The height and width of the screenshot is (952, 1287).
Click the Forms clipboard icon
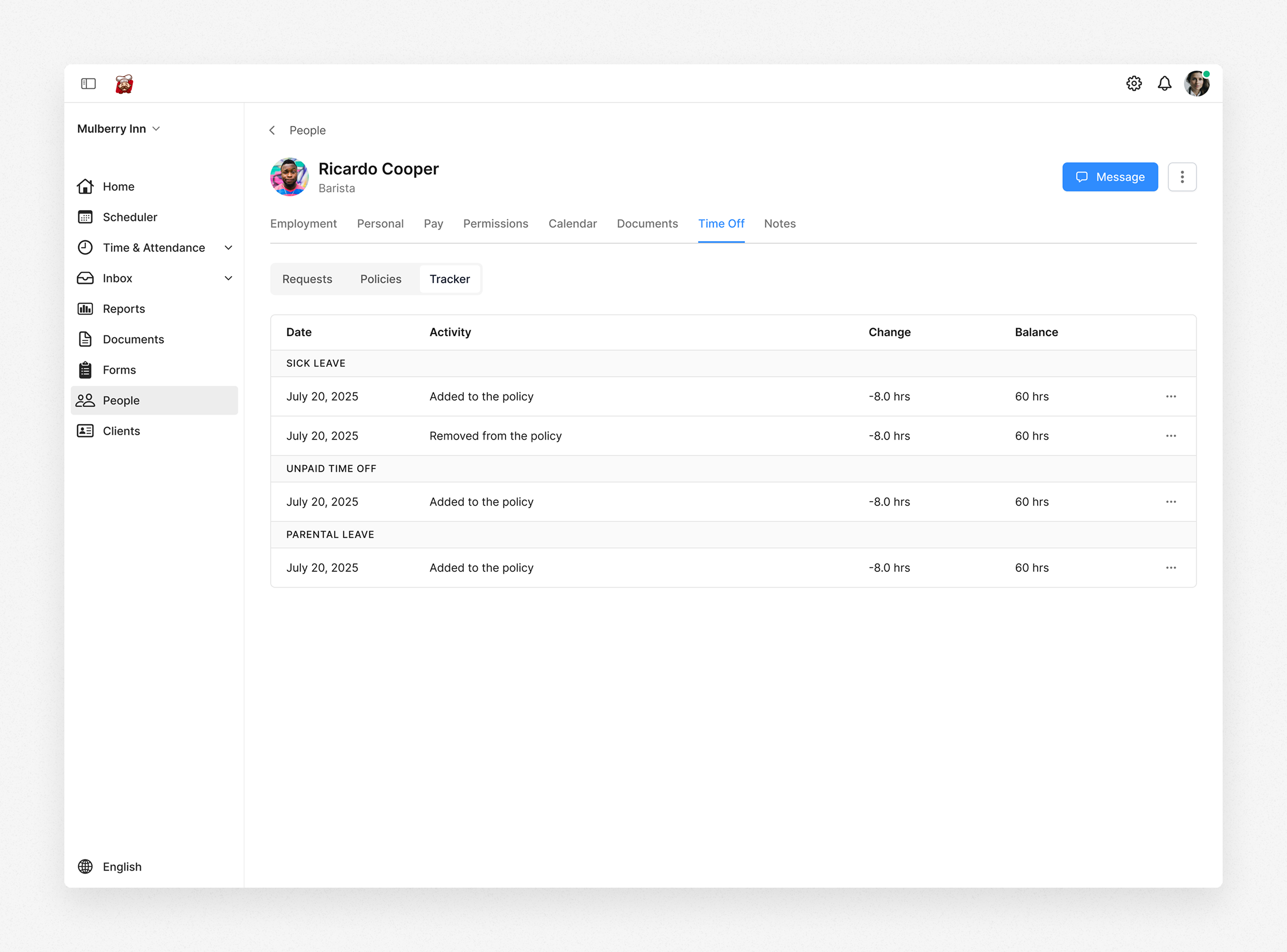click(x=85, y=369)
